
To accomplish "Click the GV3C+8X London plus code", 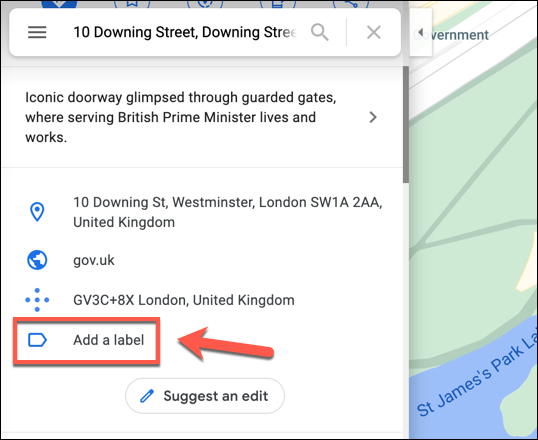I will pos(184,300).
